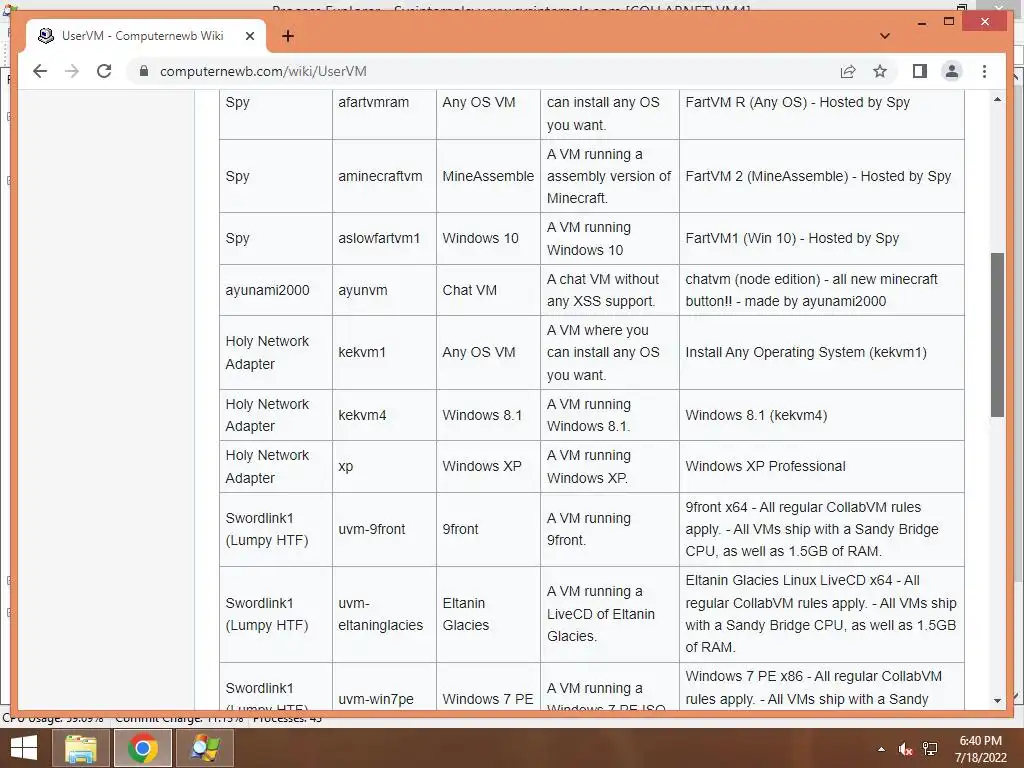Open Process Explorer taskbar icon
The image size is (1024, 768).
coord(204,748)
